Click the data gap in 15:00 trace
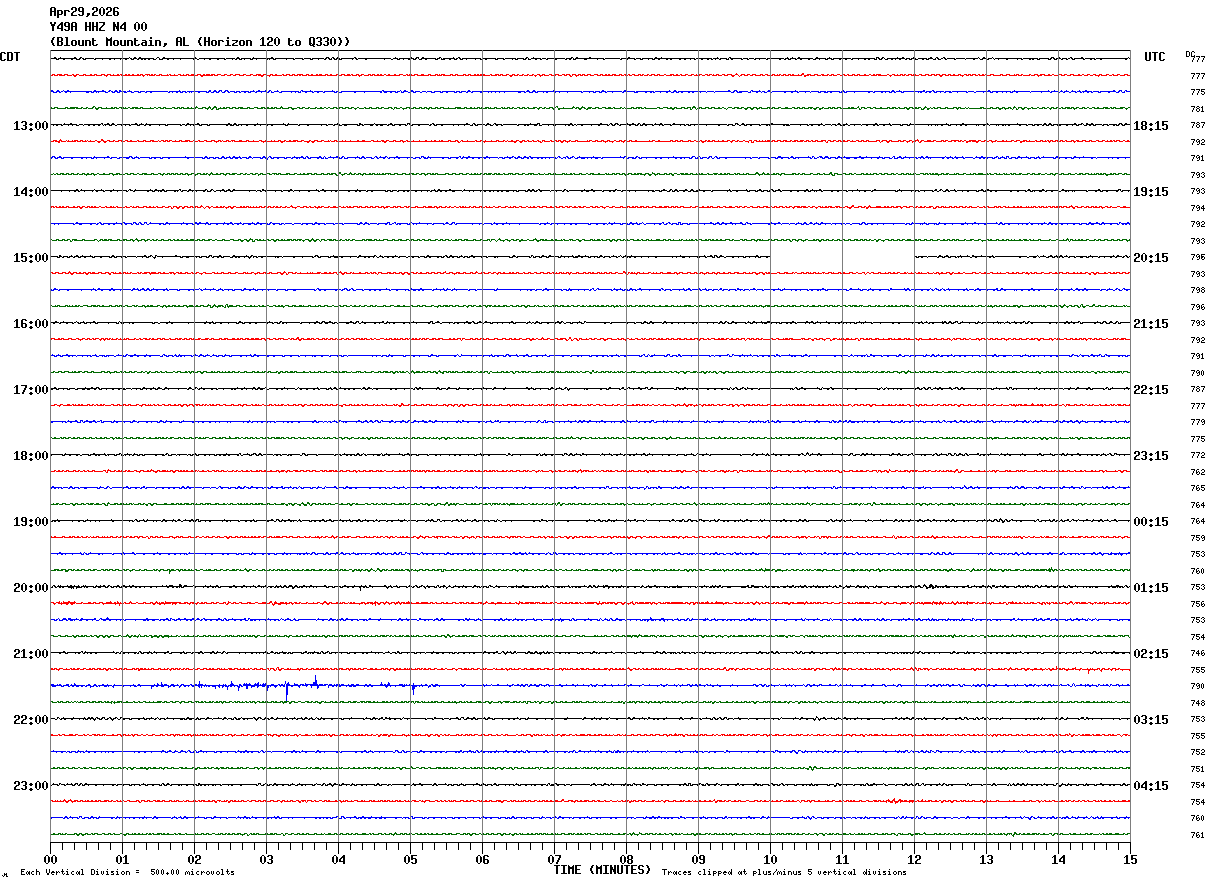The width and height of the screenshot is (1210, 886). [x=842, y=257]
